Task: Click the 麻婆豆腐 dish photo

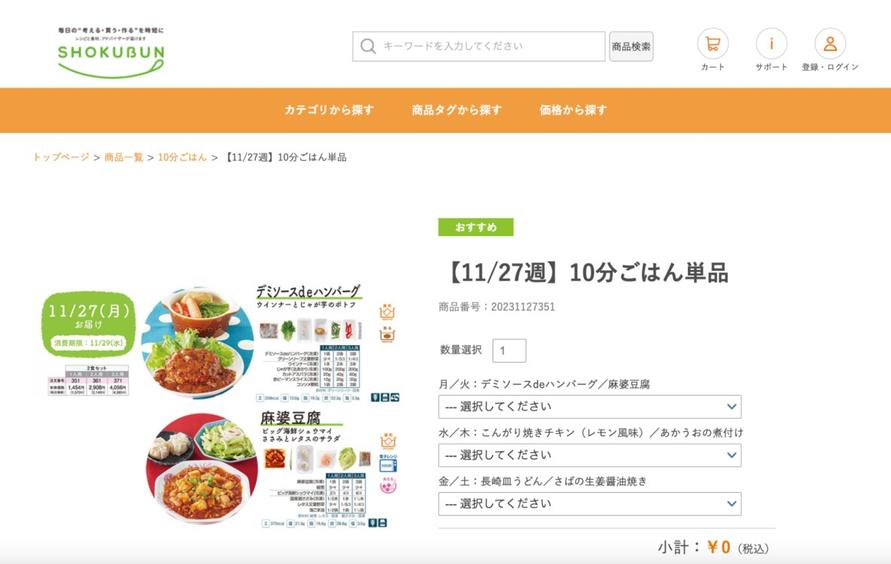Action: coord(201,469)
